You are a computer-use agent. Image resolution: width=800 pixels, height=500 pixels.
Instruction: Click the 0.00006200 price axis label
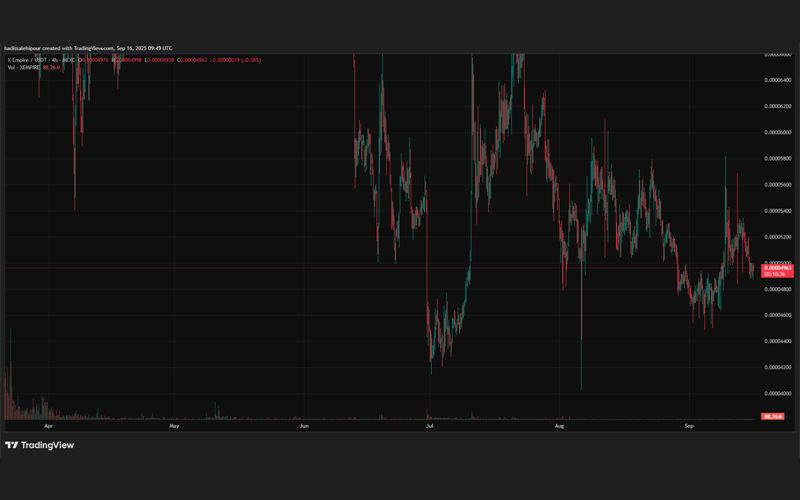[x=778, y=106]
